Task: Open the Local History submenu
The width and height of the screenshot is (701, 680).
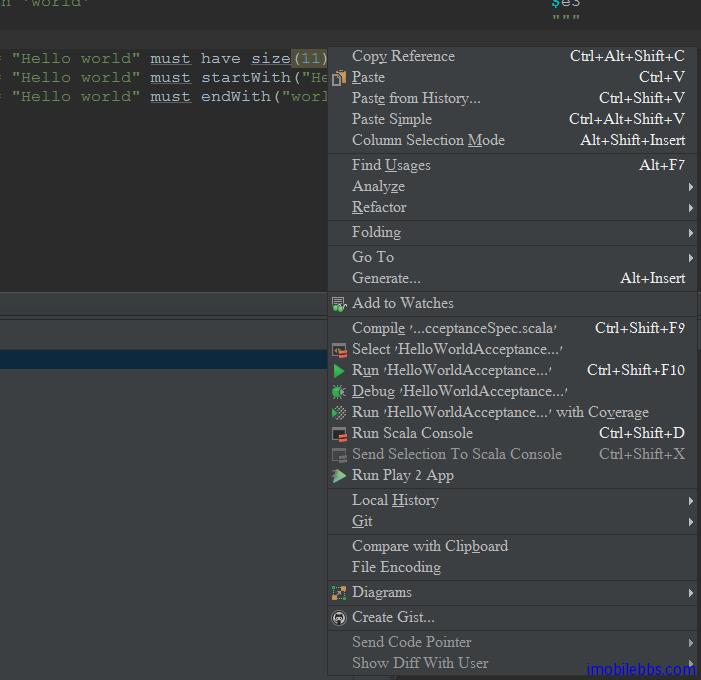Action: point(395,501)
